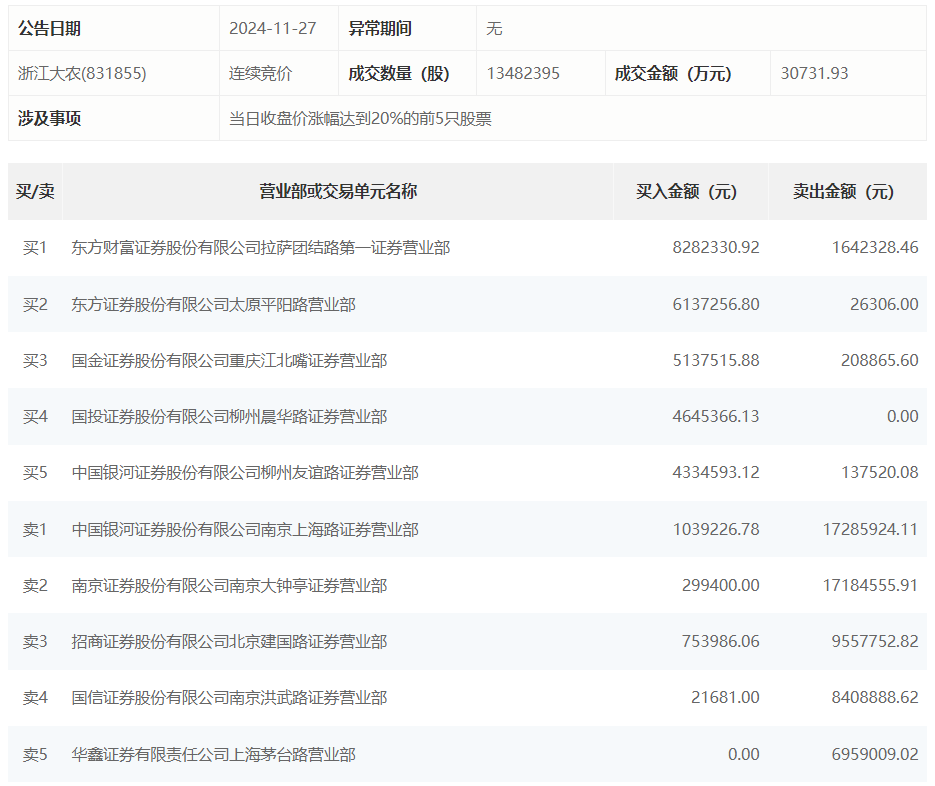This screenshot has height=786, width=935.
Task: Select buy amount 5137515.88
Action: point(716,360)
